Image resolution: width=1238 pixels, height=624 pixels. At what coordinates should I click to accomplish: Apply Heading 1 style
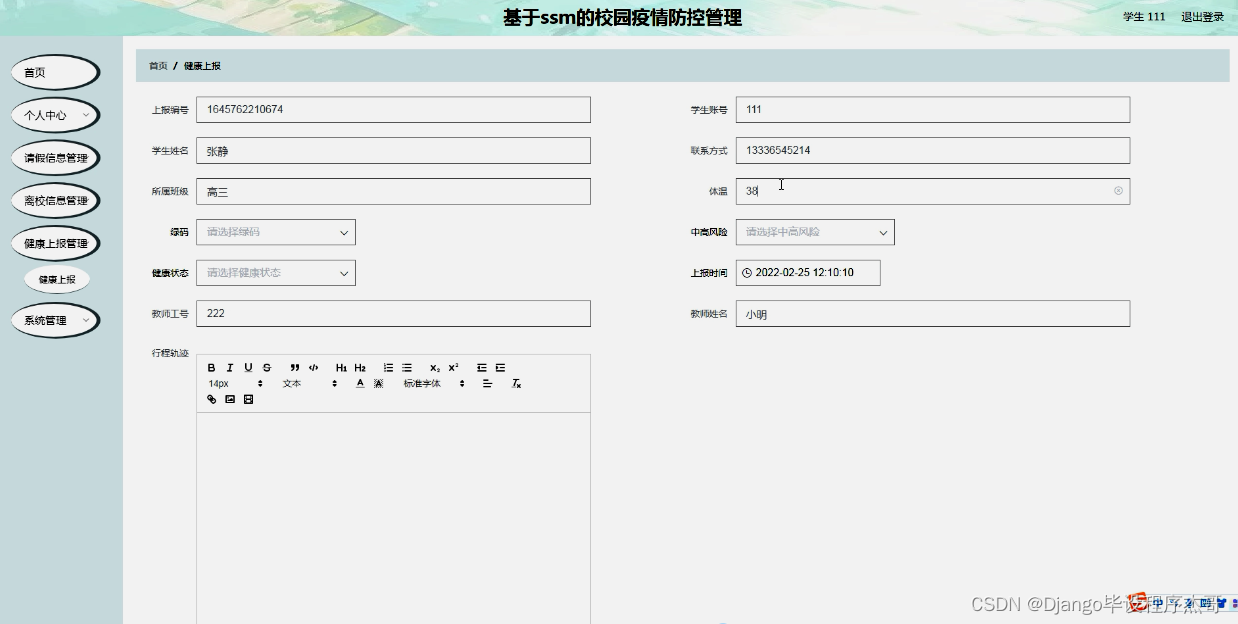pos(341,368)
